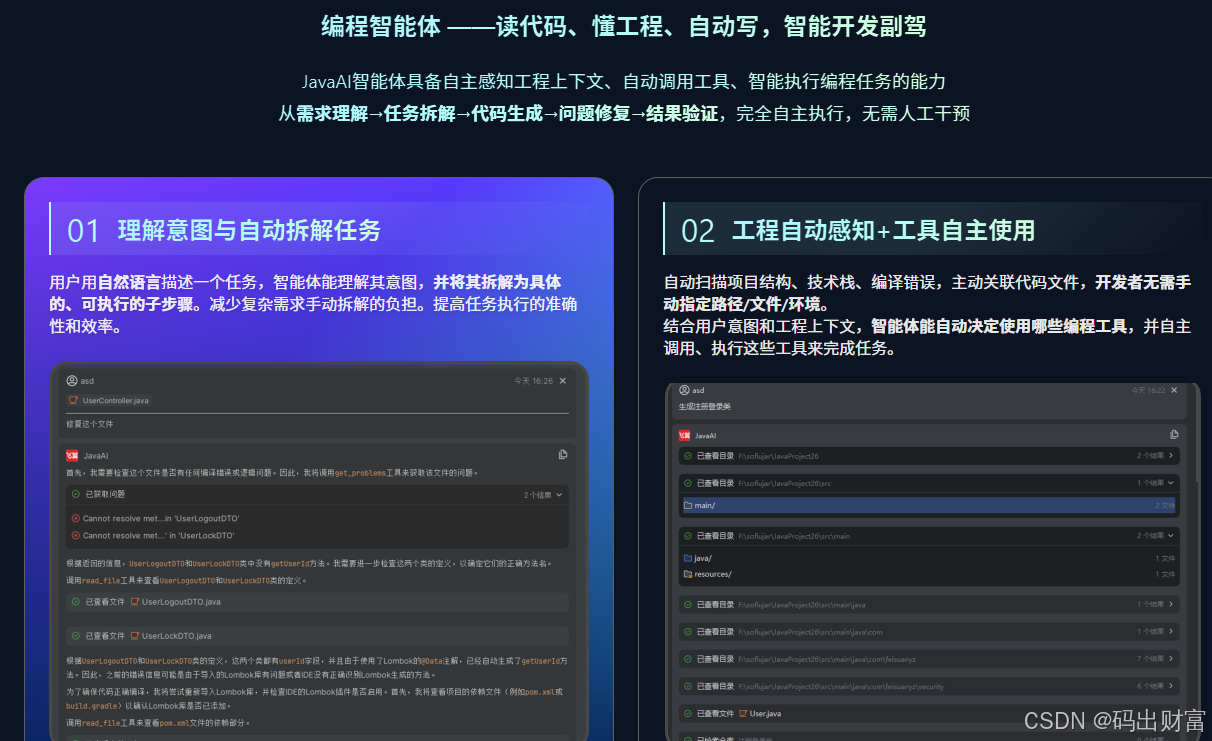Click check icon beside viewed UserLockDTO.java
The height and width of the screenshot is (741, 1212).
[75, 636]
